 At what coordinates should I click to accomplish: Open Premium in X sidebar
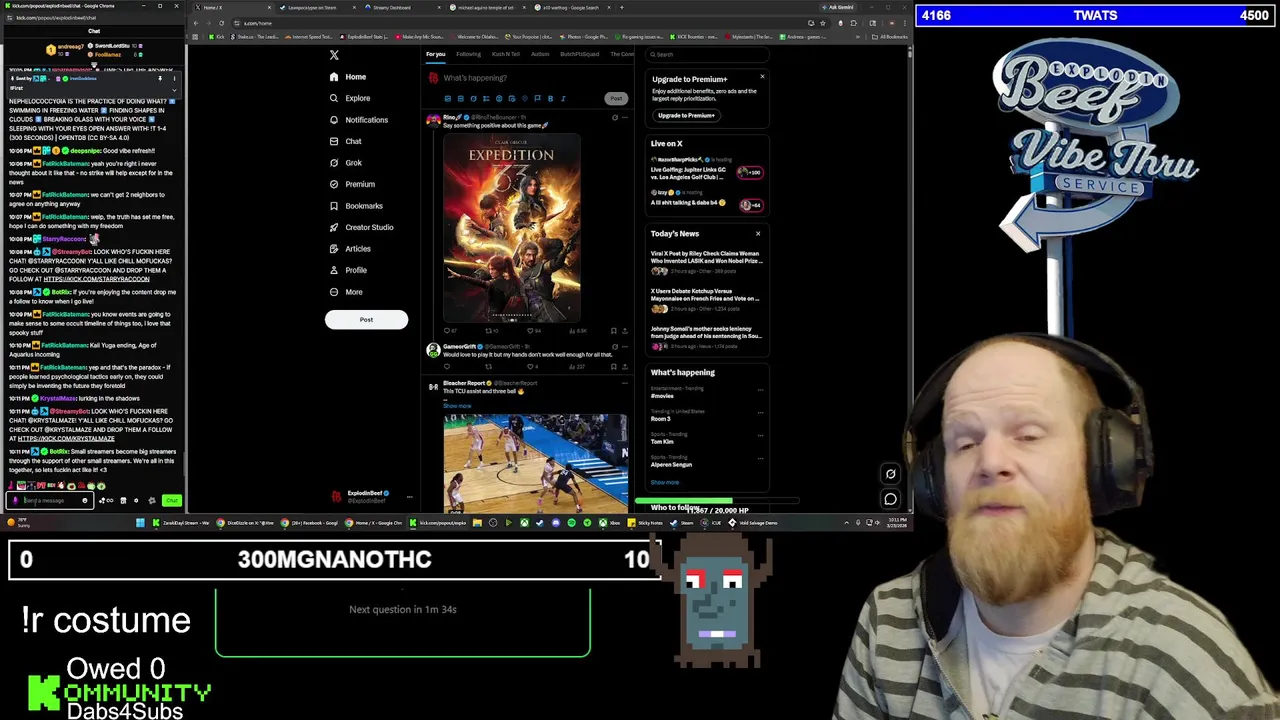[352, 184]
